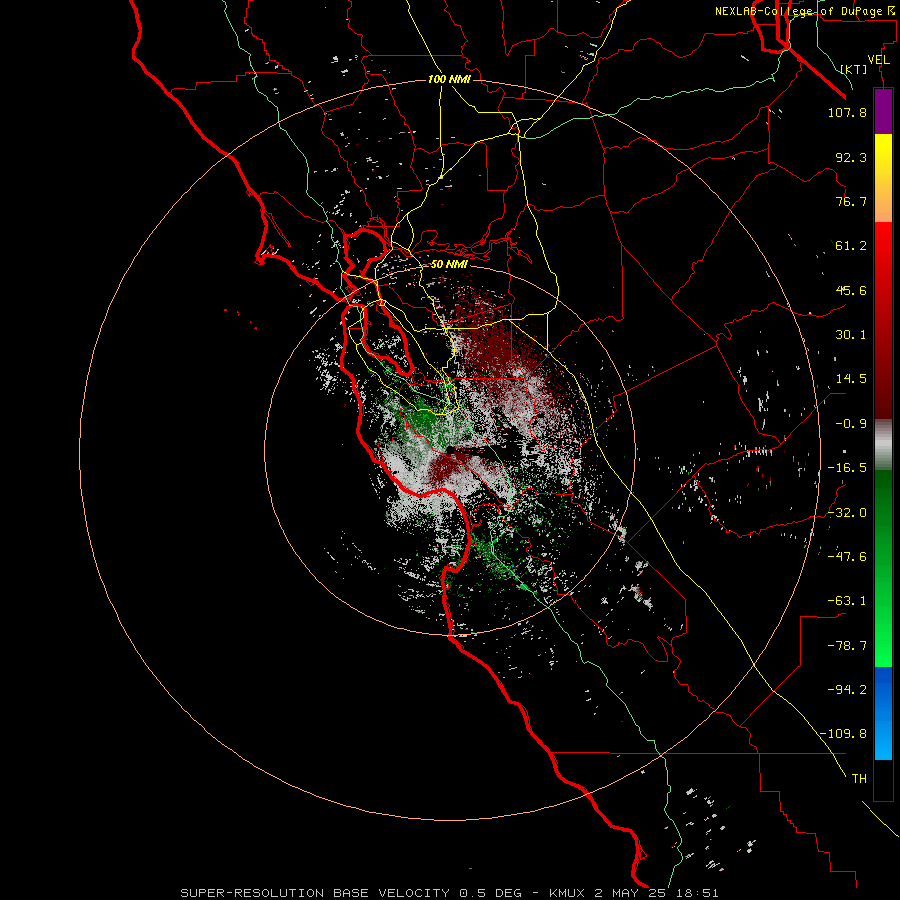The image size is (900, 900).
Task: Select the 45.6 velocity scale value
Action: tap(851, 290)
